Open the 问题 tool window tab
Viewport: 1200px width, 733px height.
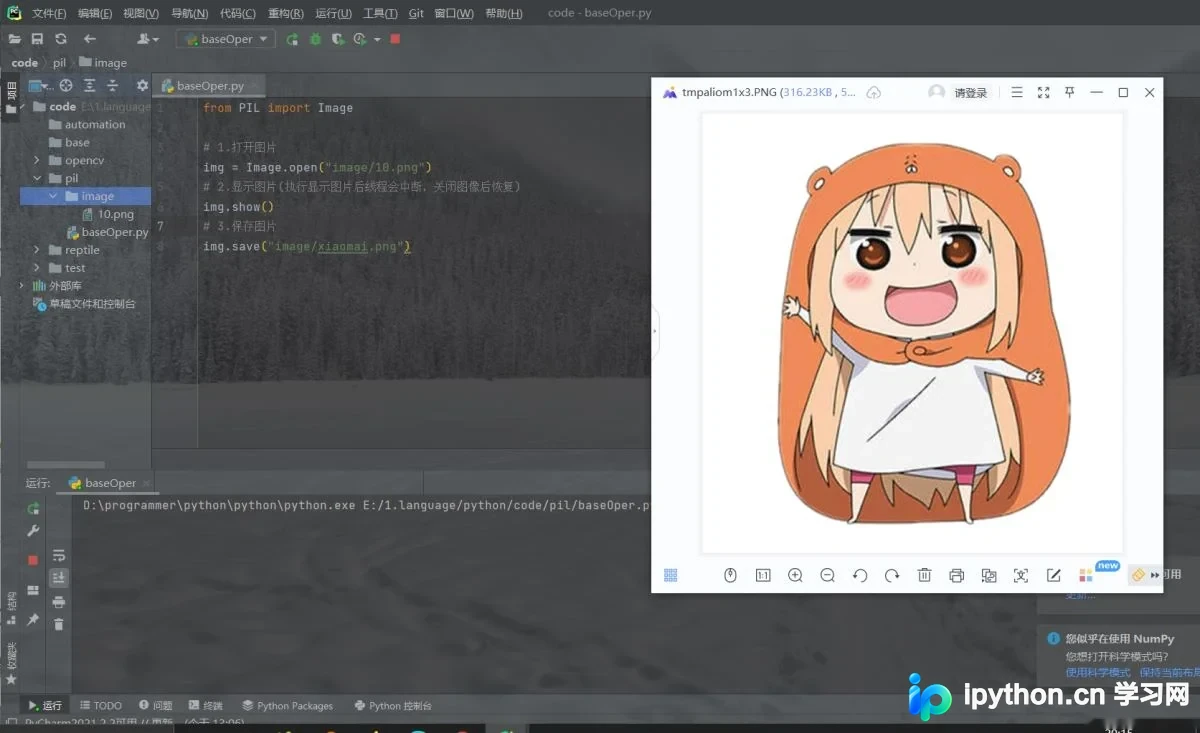pyautogui.click(x=155, y=705)
